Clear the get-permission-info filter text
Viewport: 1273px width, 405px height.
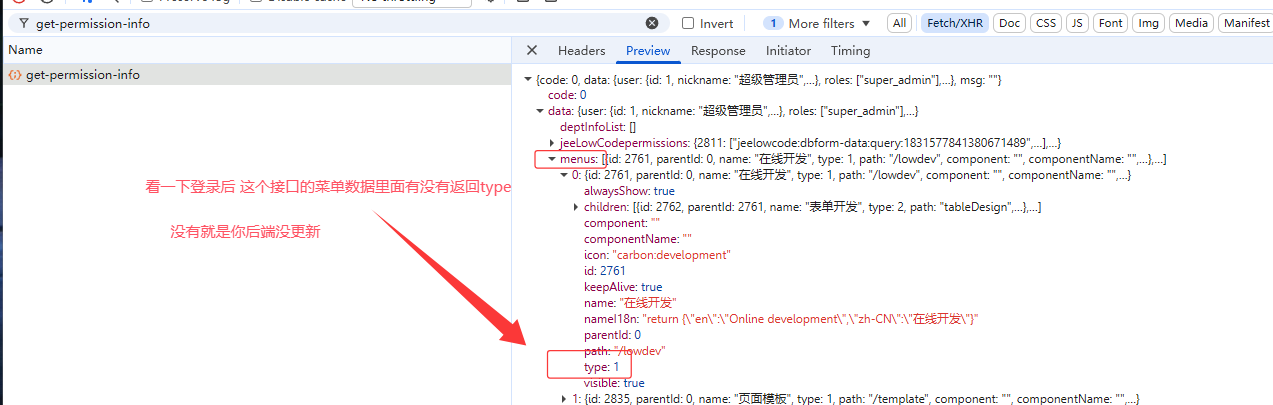(x=652, y=23)
